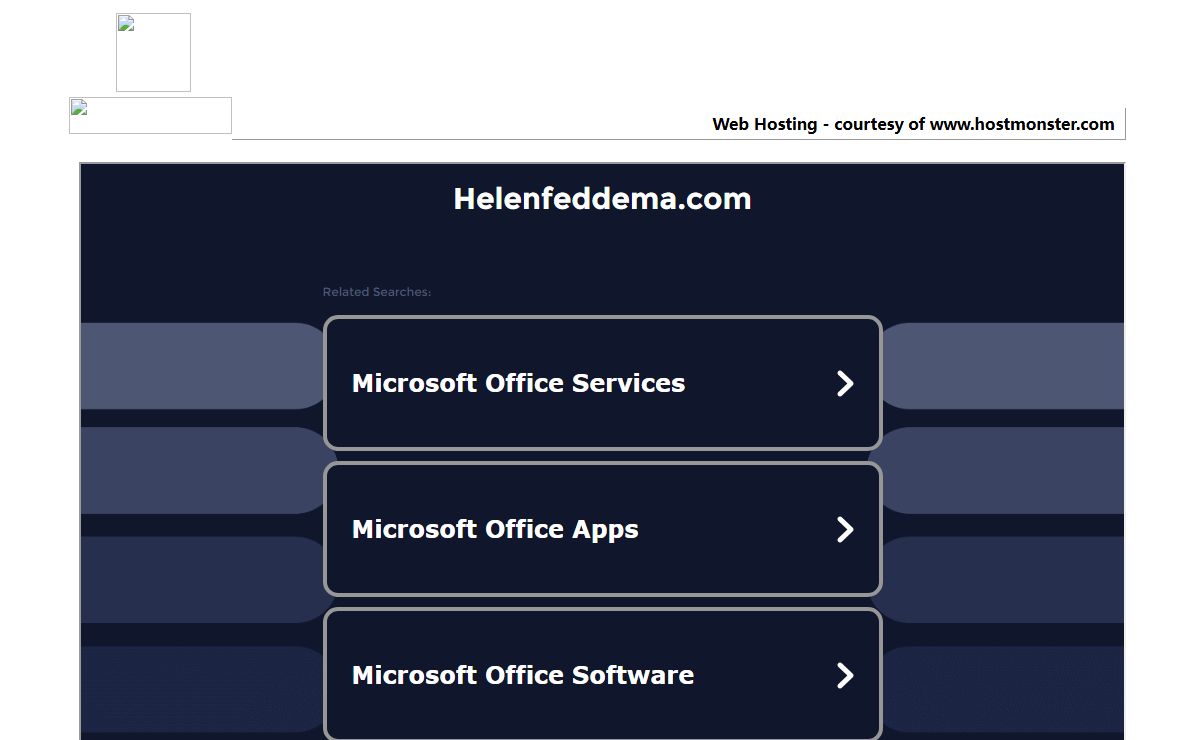Open the Microsoft Office Services search link
The image size is (1200, 740).
tap(602, 383)
